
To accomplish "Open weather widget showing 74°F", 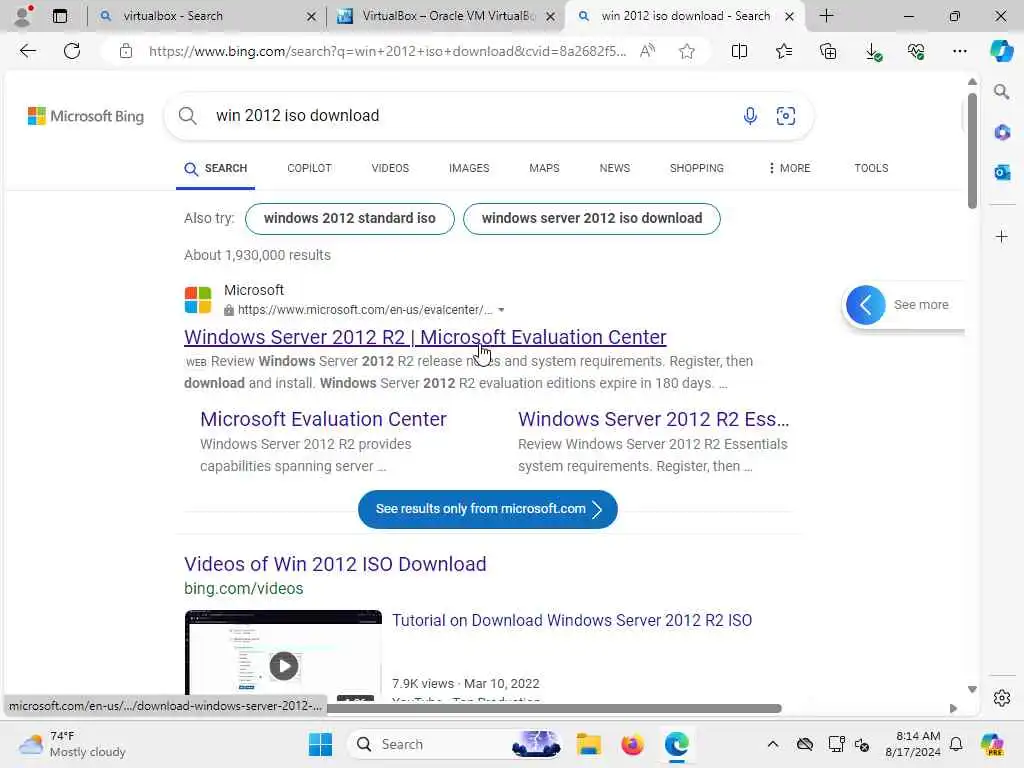I will coord(72,744).
